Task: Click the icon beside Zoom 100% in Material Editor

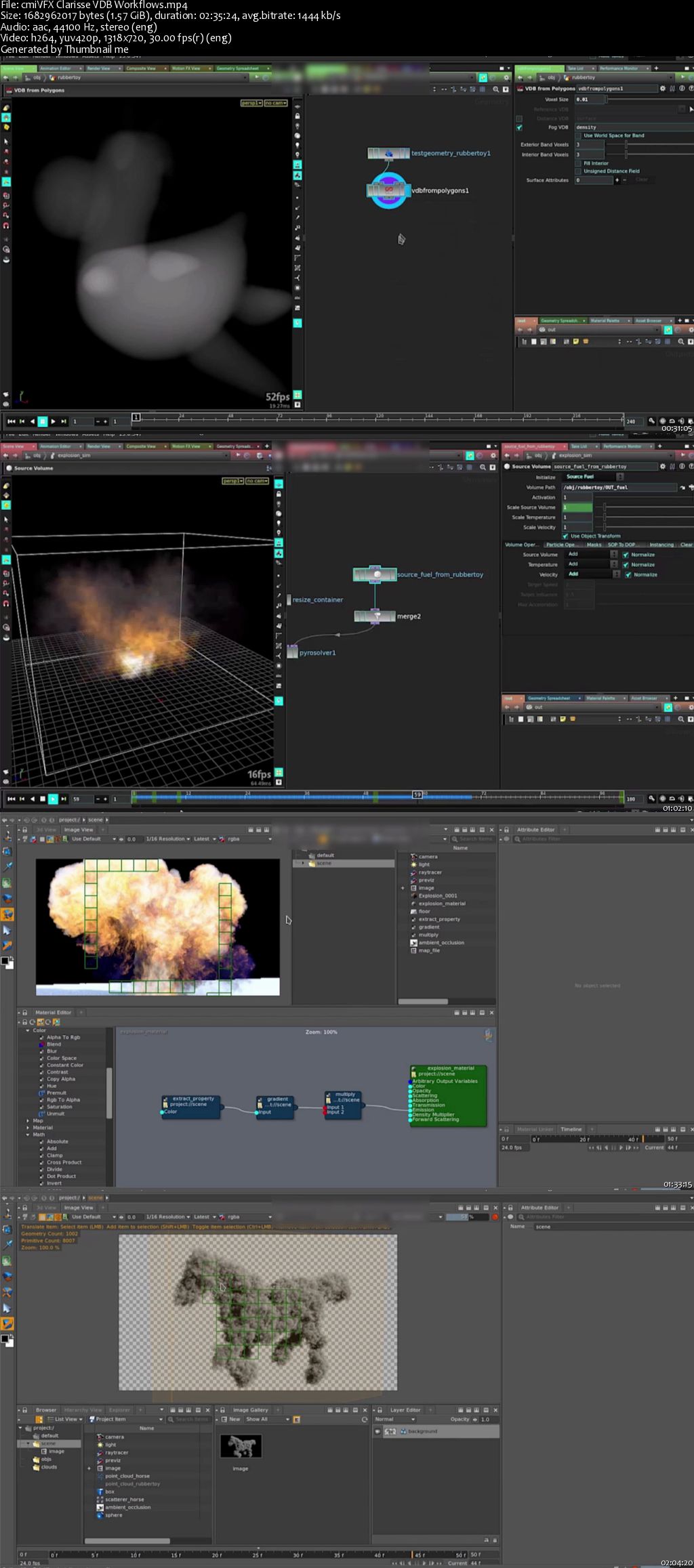Action: pyautogui.click(x=489, y=1034)
